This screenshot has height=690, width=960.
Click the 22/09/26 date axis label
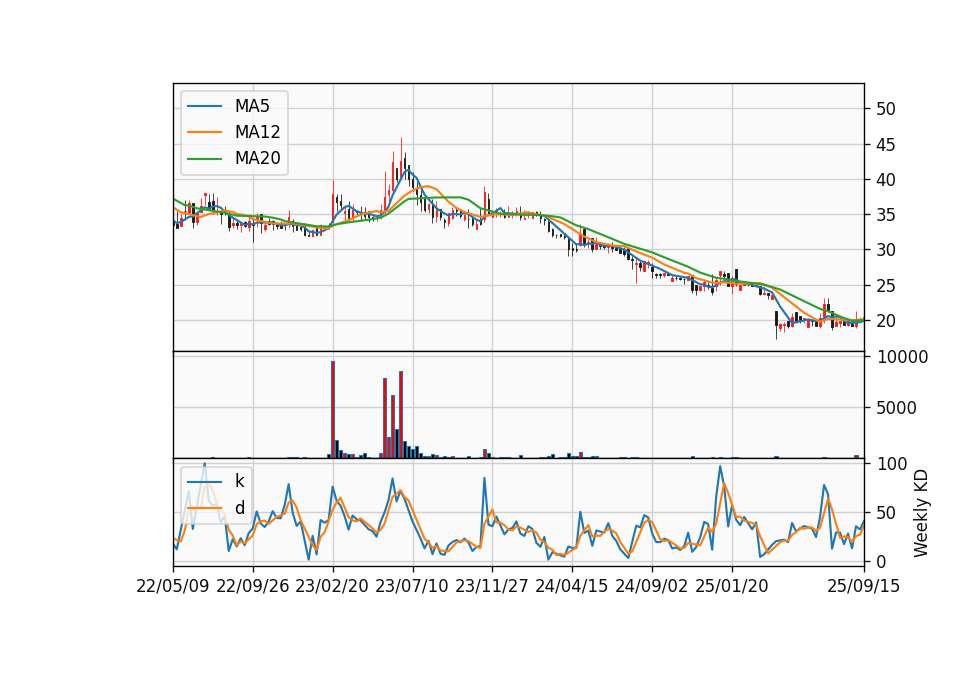(253, 586)
